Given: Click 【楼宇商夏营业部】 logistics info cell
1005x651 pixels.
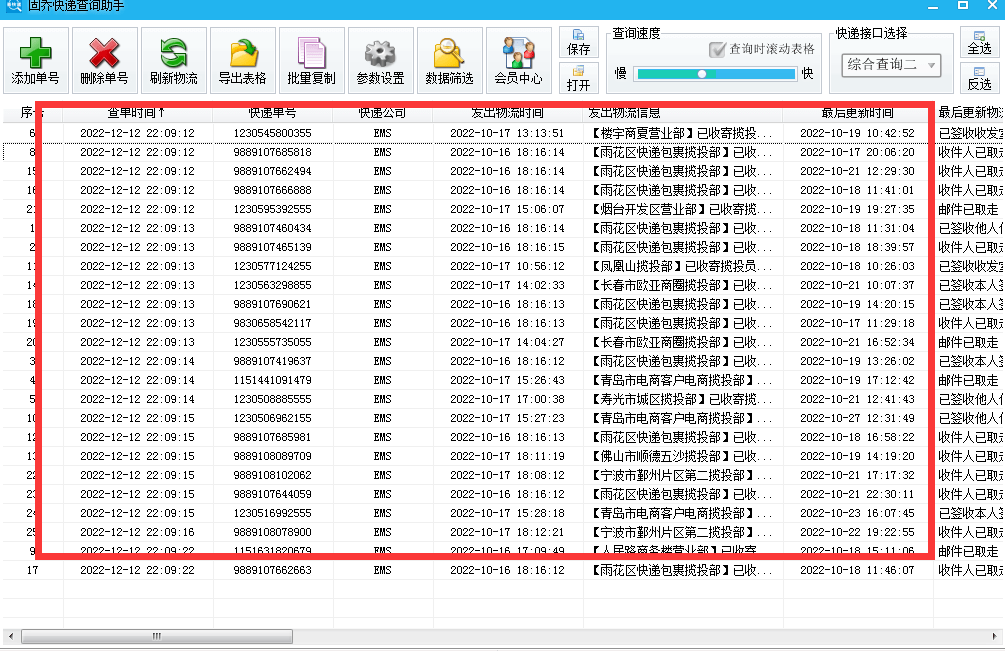Looking at the screenshot, I should 681,133.
